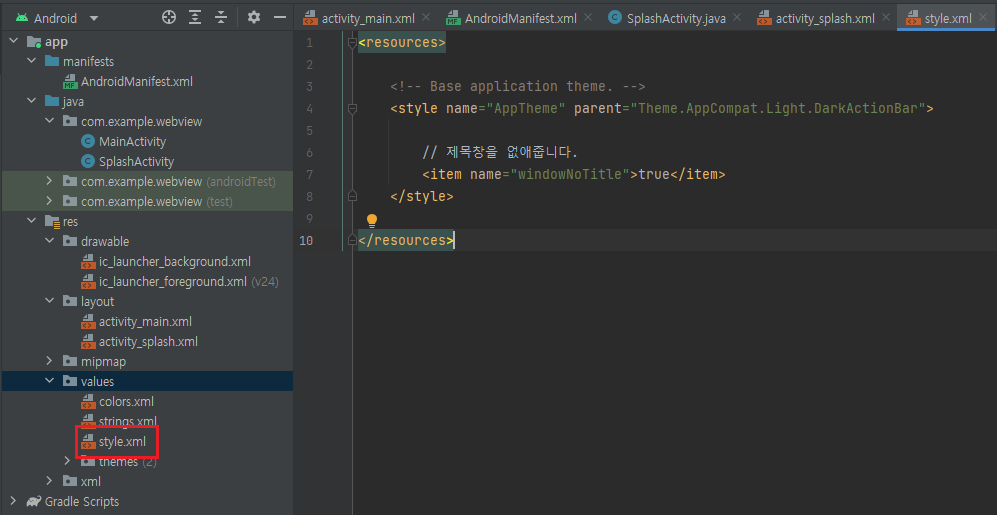Click the Expand All icon in project toolbar
Image resolution: width=997 pixels, height=515 pixels.
pyautogui.click(x=195, y=18)
